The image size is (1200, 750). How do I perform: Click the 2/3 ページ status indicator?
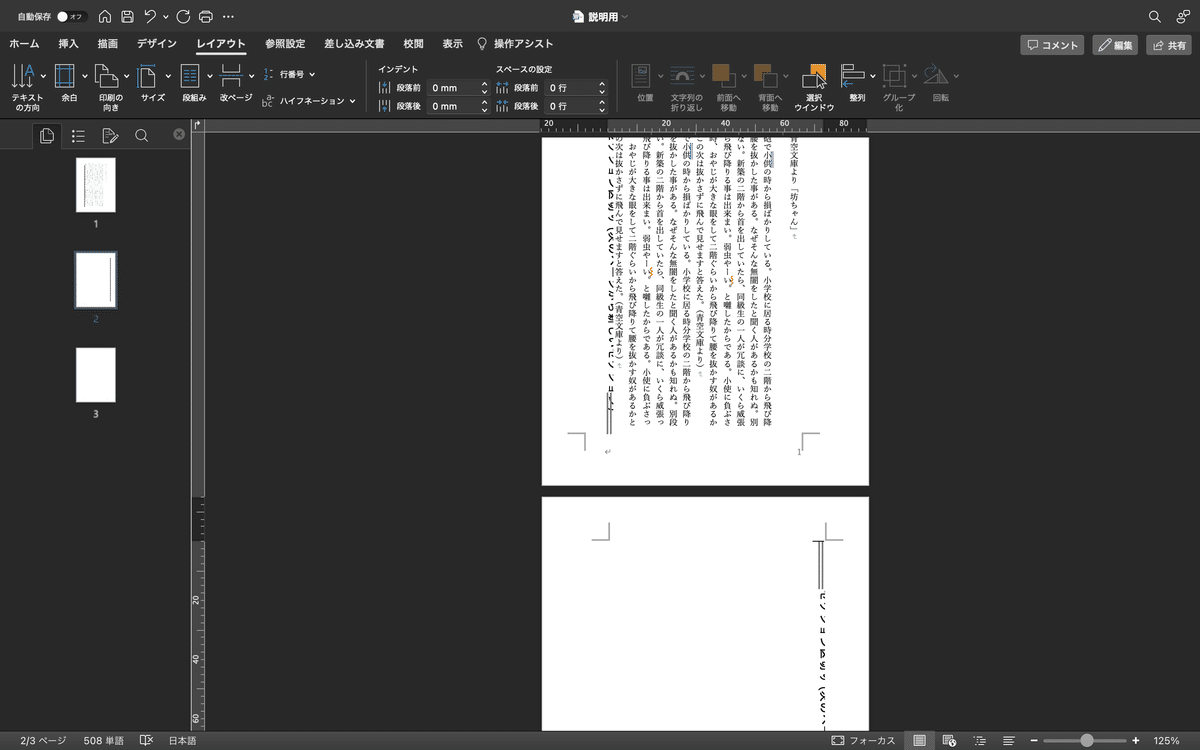[43, 741]
